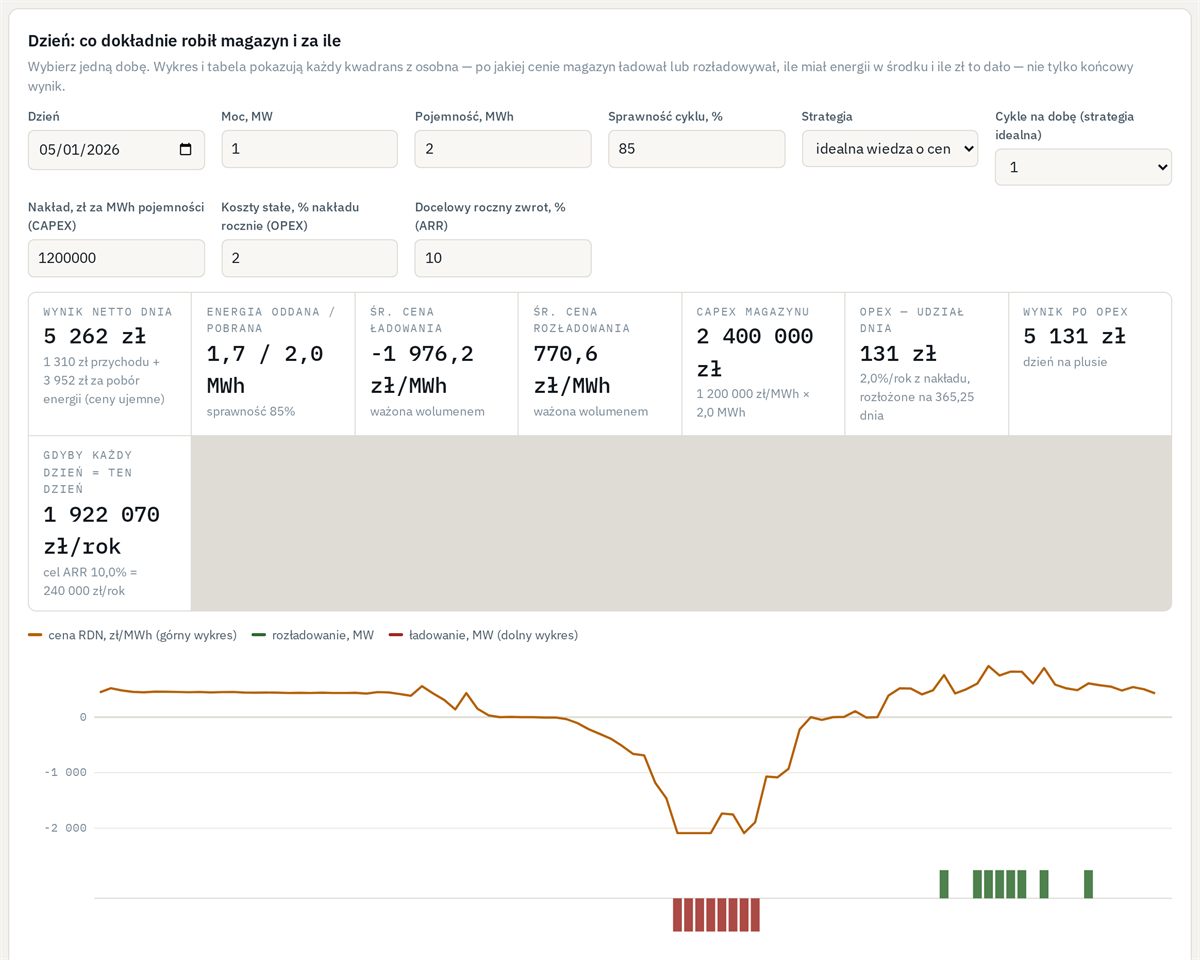Viewport: 1200px width, 960px height.
Task: Click the Dzień date input field
Action: [116, 150]
